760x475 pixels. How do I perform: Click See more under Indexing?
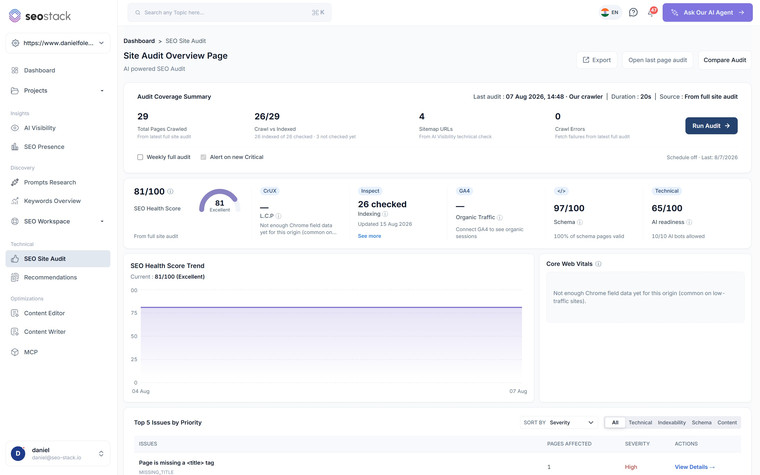(369, 236)
